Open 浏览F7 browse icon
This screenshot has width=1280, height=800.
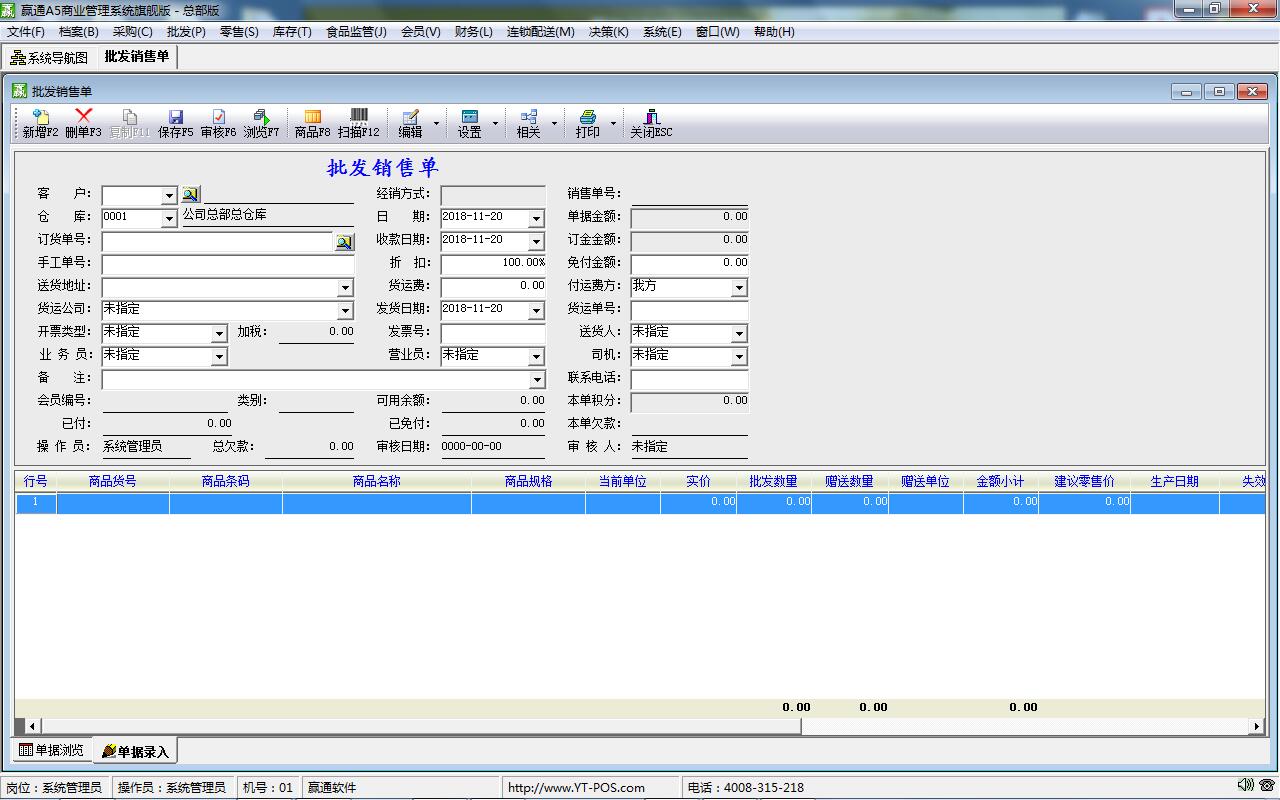(261, 123)
